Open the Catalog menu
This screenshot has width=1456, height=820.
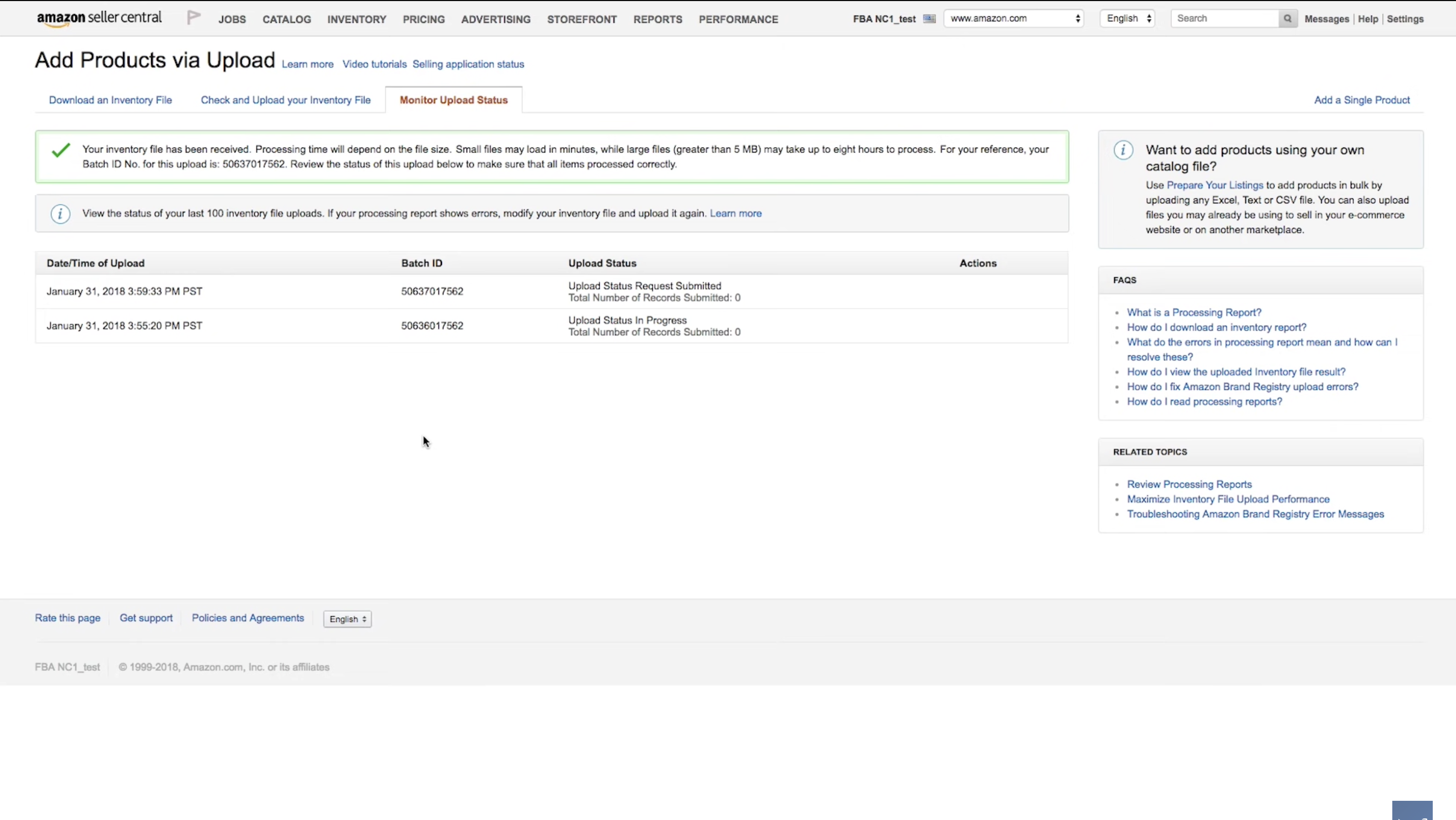pos(287,19)
